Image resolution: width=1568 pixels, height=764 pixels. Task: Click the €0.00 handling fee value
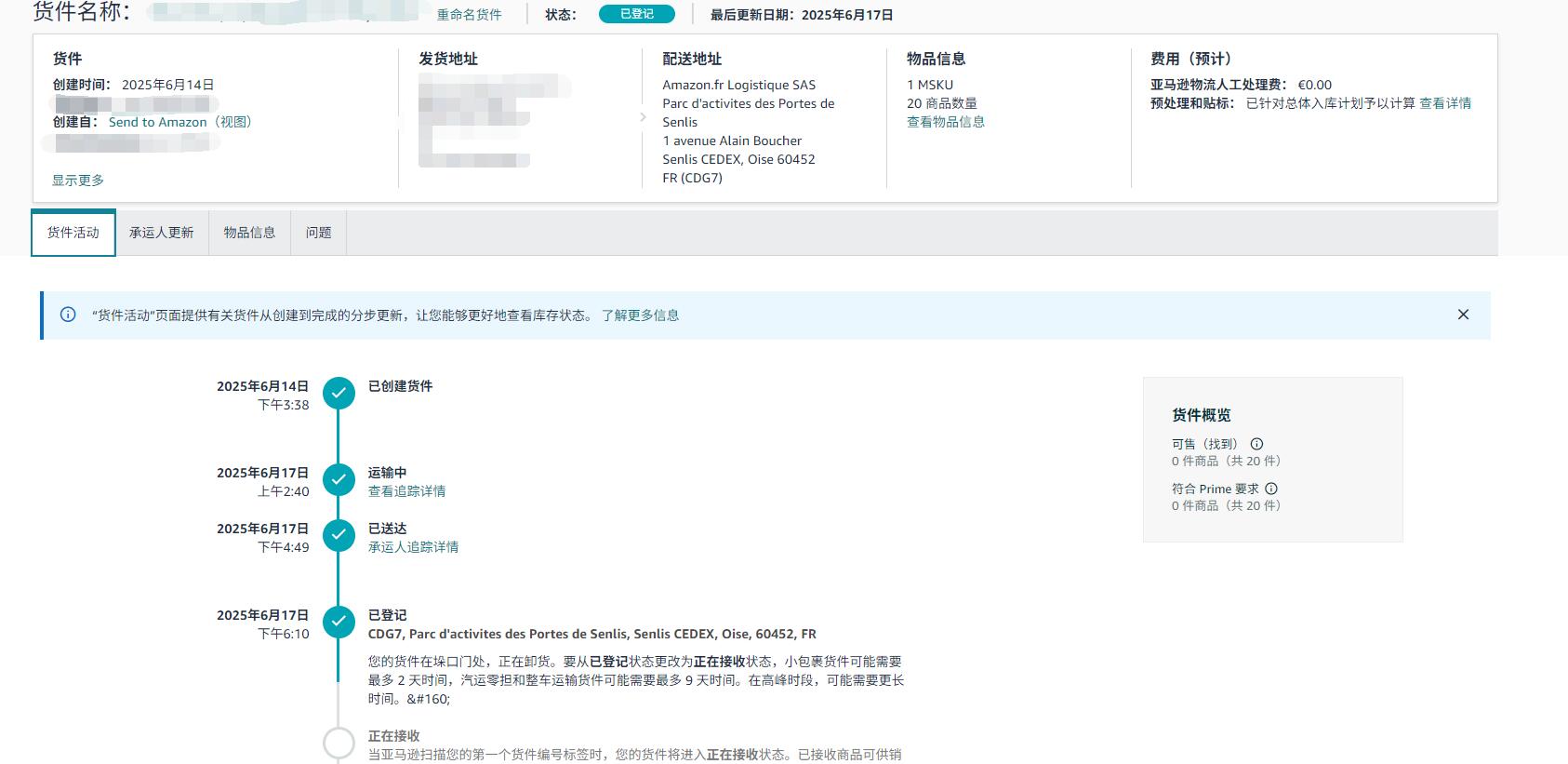(1315, 85)
